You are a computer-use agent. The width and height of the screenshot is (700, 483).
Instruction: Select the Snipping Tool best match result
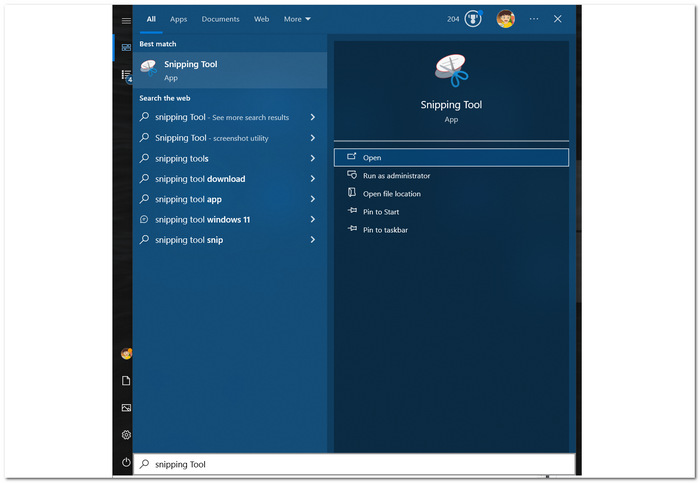[x=230, y=70]
